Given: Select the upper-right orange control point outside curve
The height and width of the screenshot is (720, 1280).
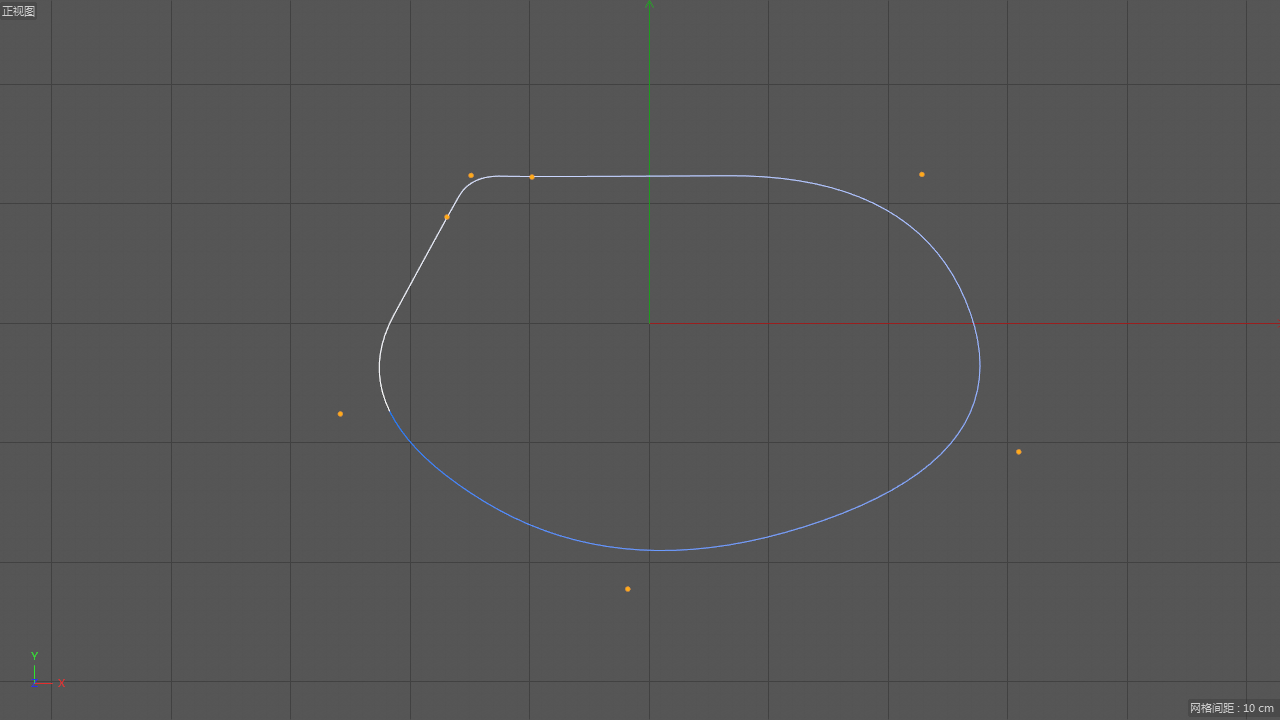Looking at the screenshot, I should [x=922, y=175].
